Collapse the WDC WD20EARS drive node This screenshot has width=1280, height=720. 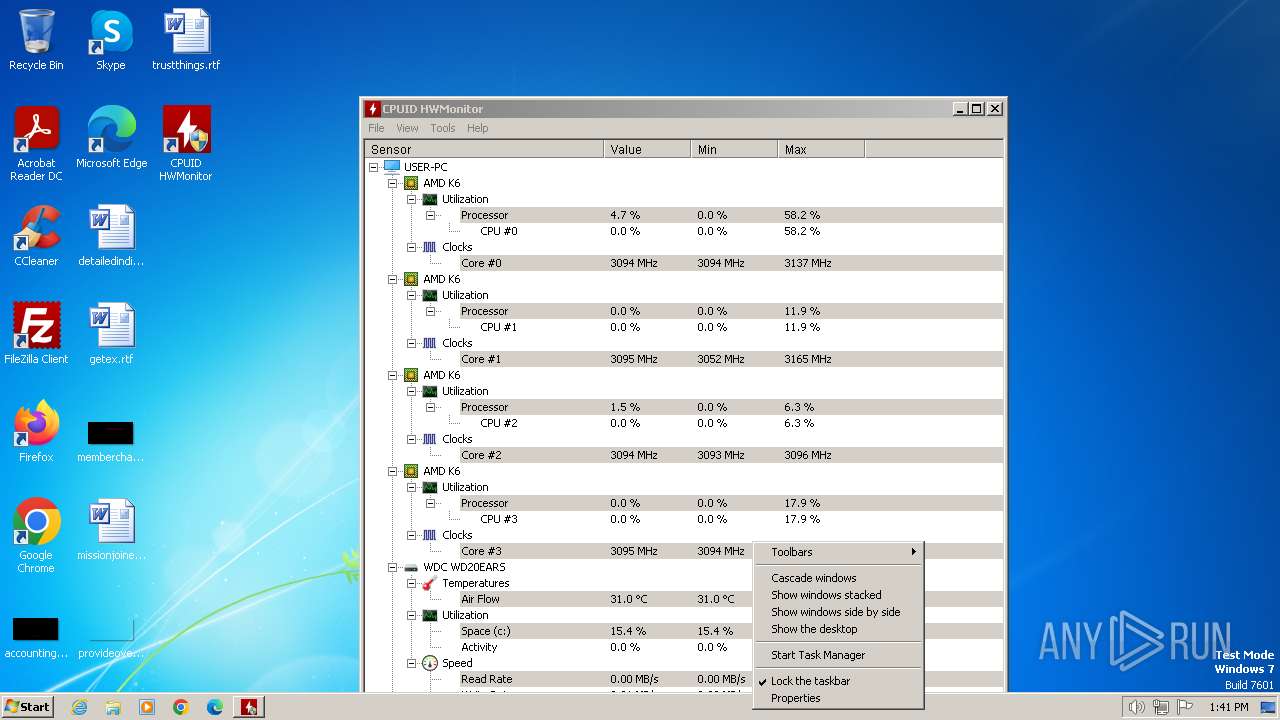393,567
